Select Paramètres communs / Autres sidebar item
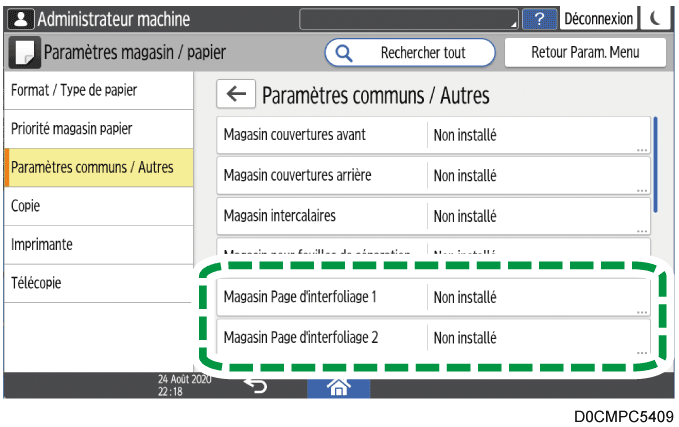The width and height of the screenshot is (679, 427). click(x=98, y=167)
